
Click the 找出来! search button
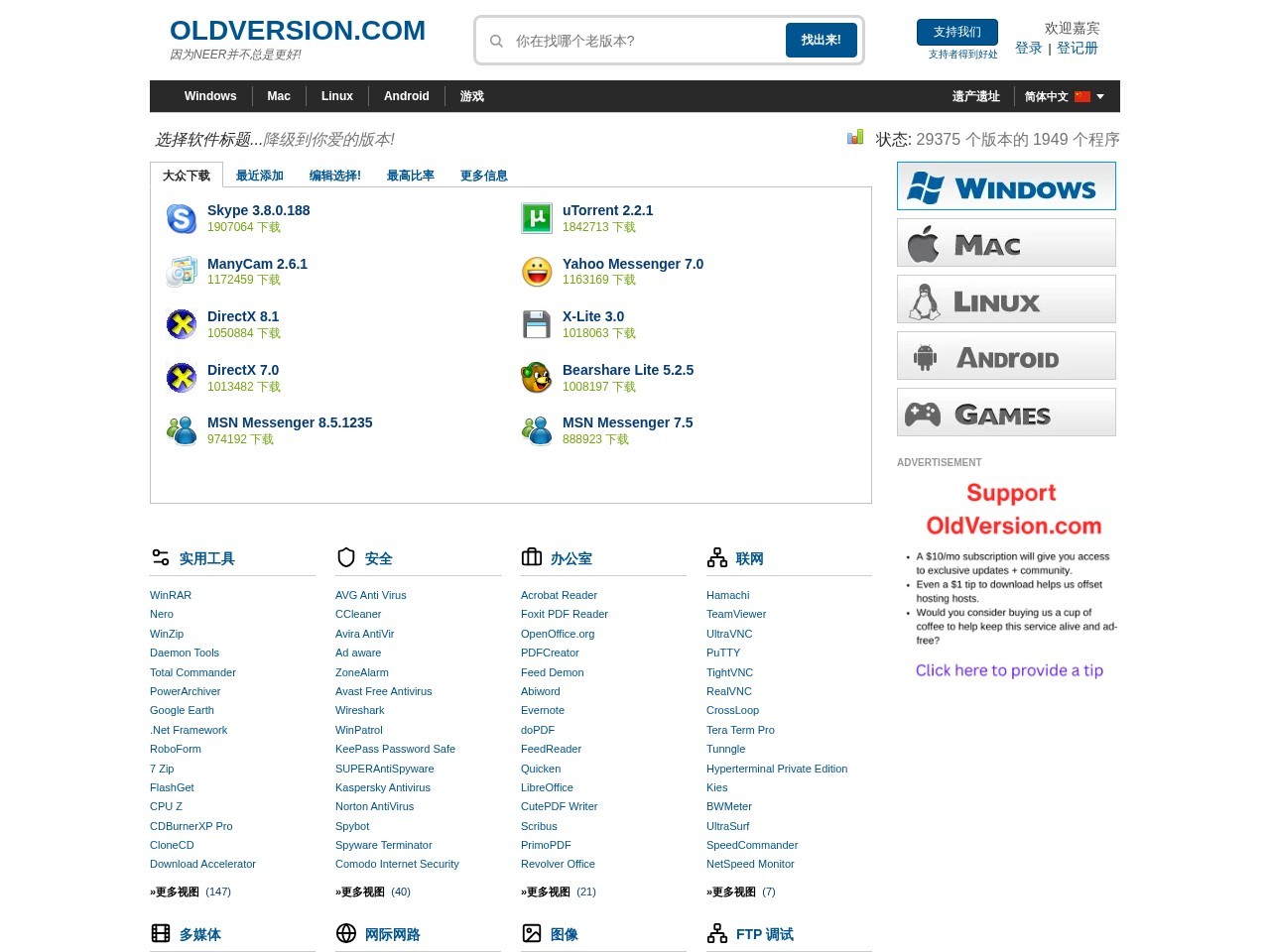tap(822, 40)
